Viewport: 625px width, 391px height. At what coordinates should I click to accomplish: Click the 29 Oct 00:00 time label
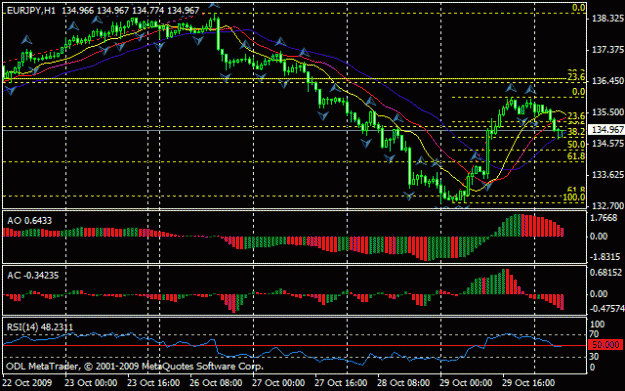pyautogui.click(x=466, y=383)
